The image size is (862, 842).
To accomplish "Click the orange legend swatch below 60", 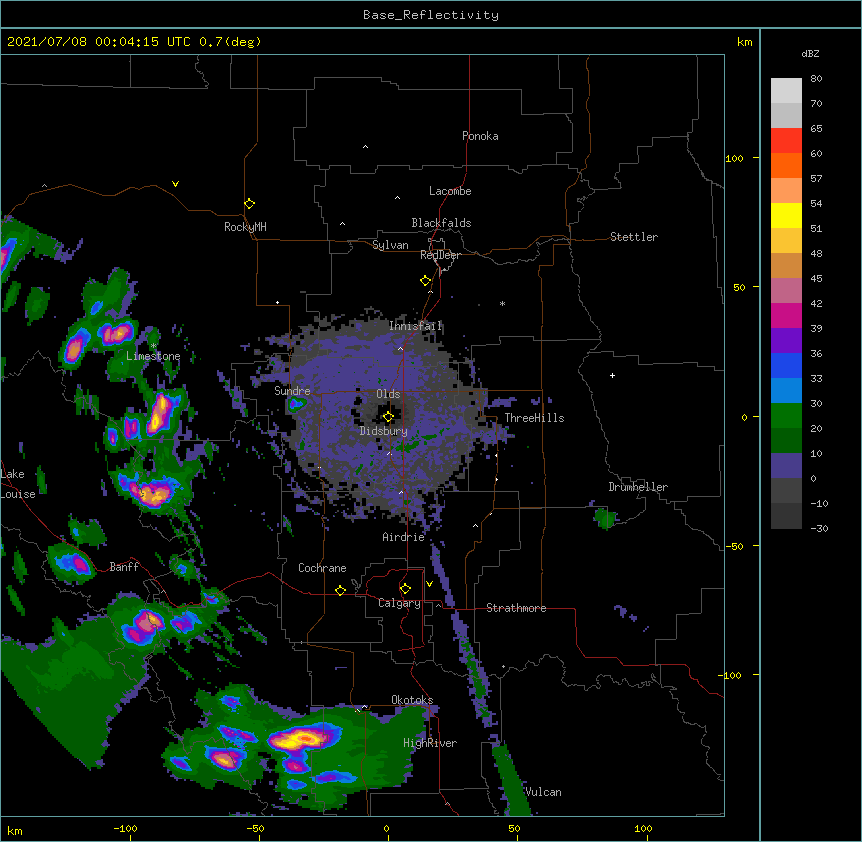I will (786, 165).
